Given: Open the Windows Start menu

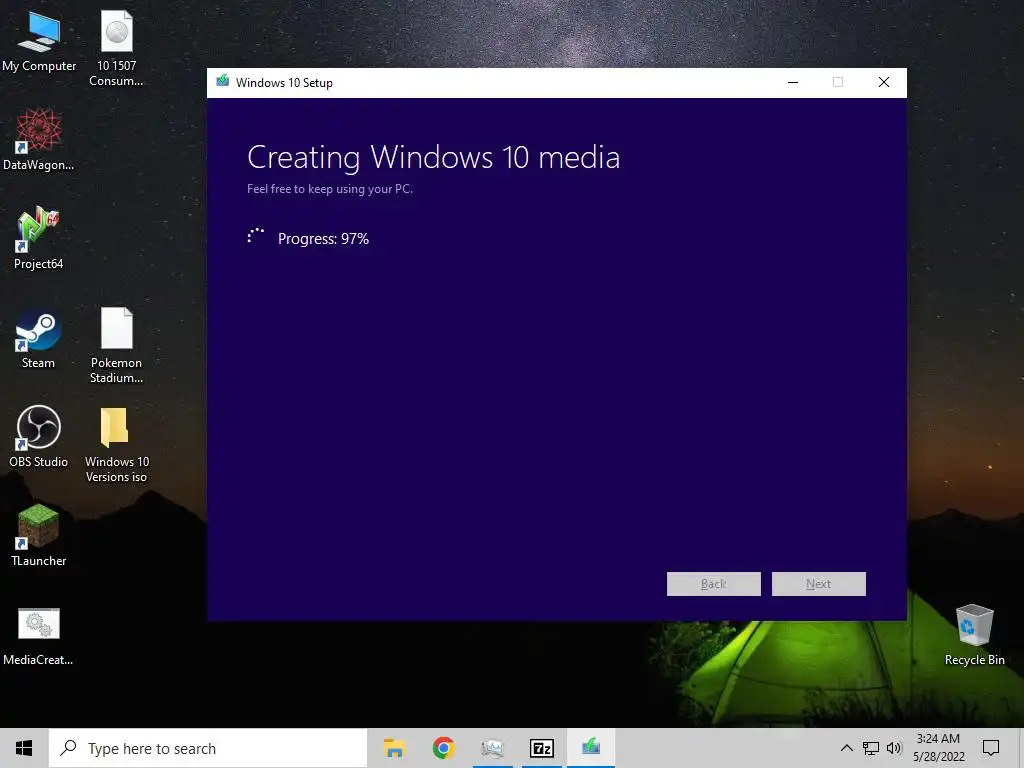Looking at the screenshot, I should click(x=24, y=748).
